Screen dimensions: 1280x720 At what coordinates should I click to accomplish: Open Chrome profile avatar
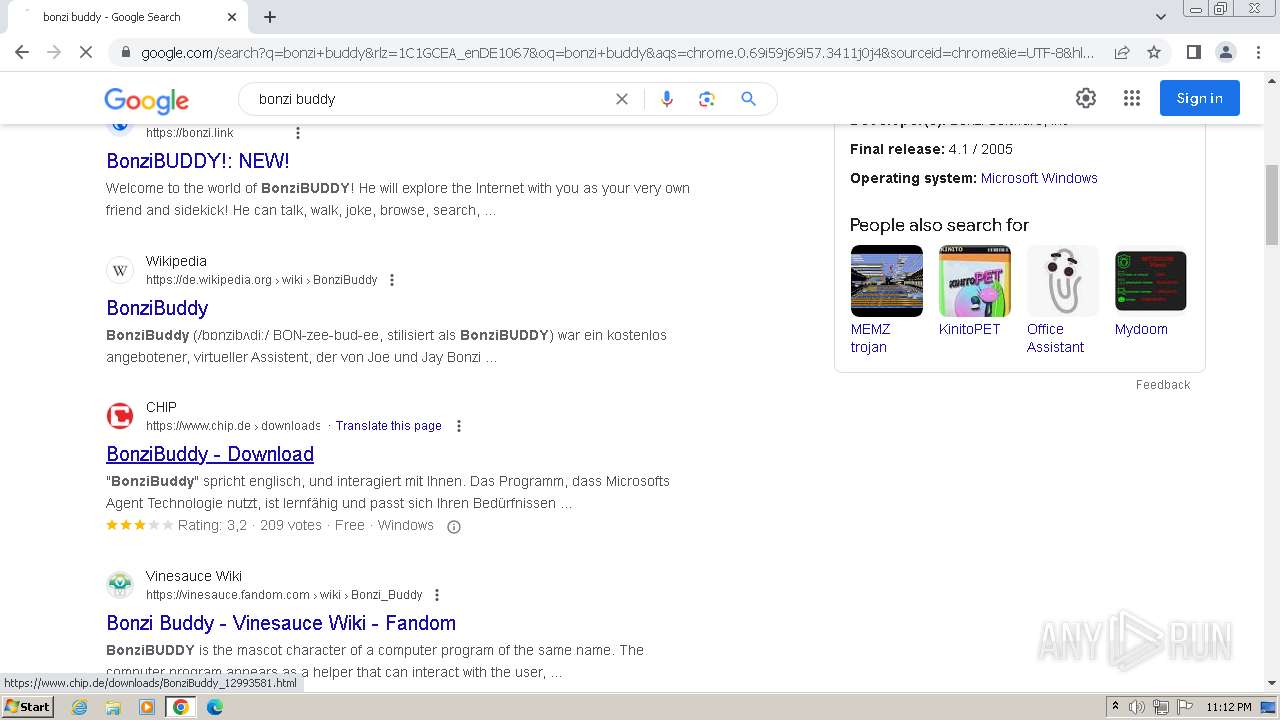point(1226,52)
